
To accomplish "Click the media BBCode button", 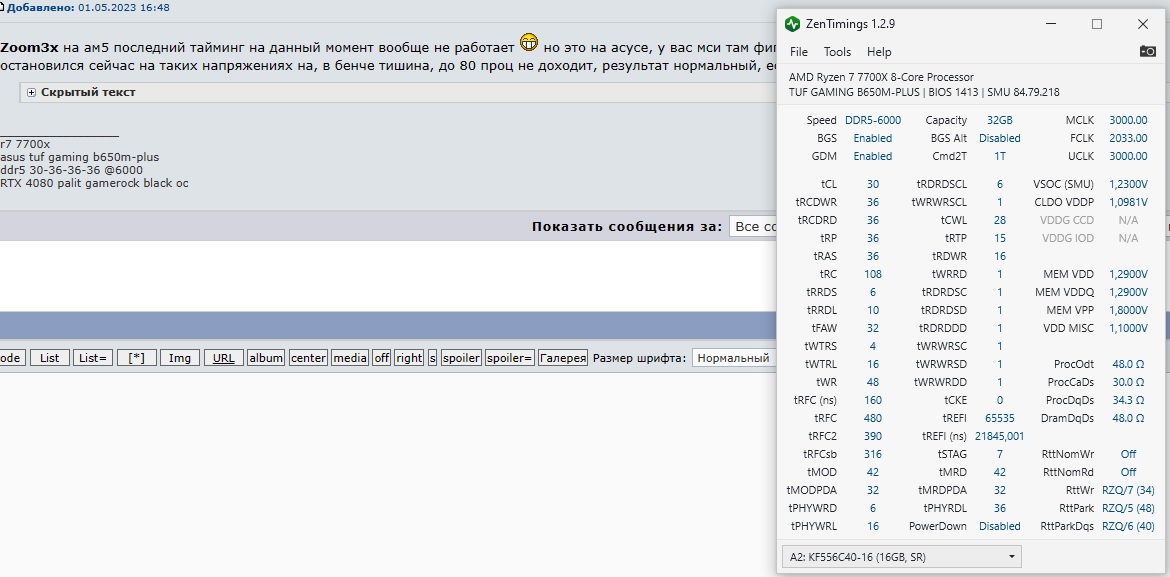I will (x=350, y=358).
